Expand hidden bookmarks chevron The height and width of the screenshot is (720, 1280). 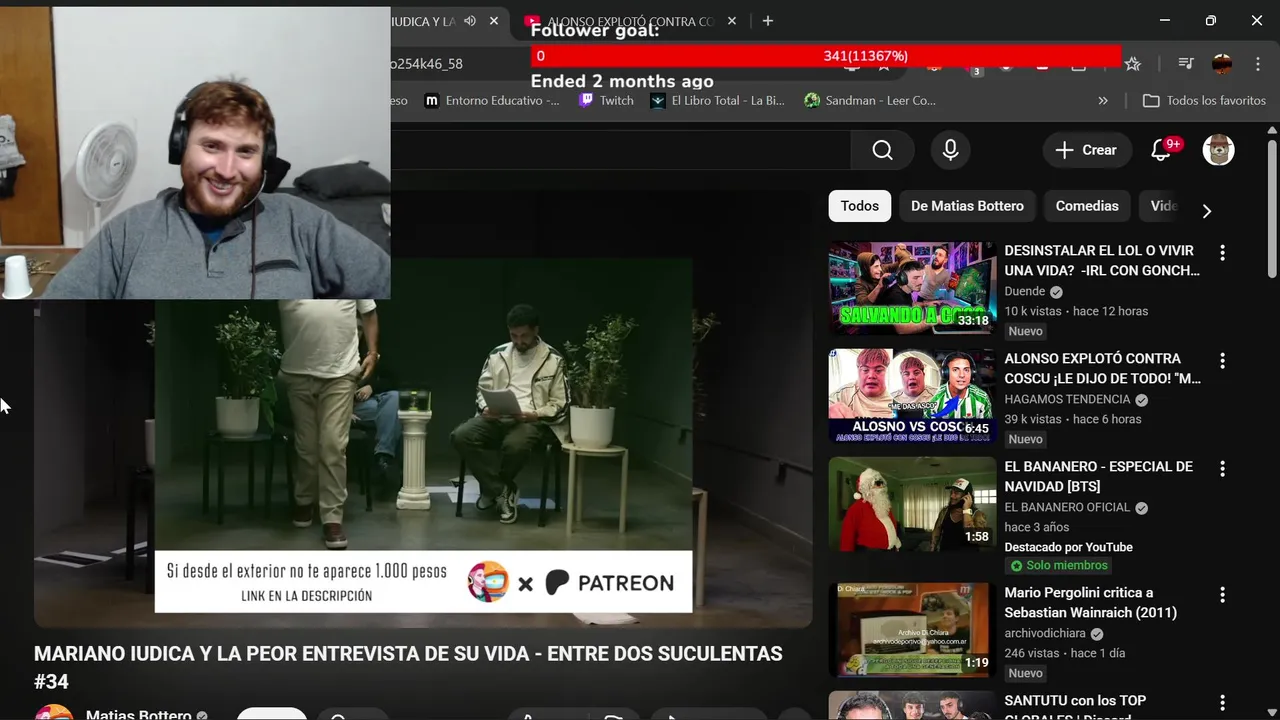point(1103,100)
